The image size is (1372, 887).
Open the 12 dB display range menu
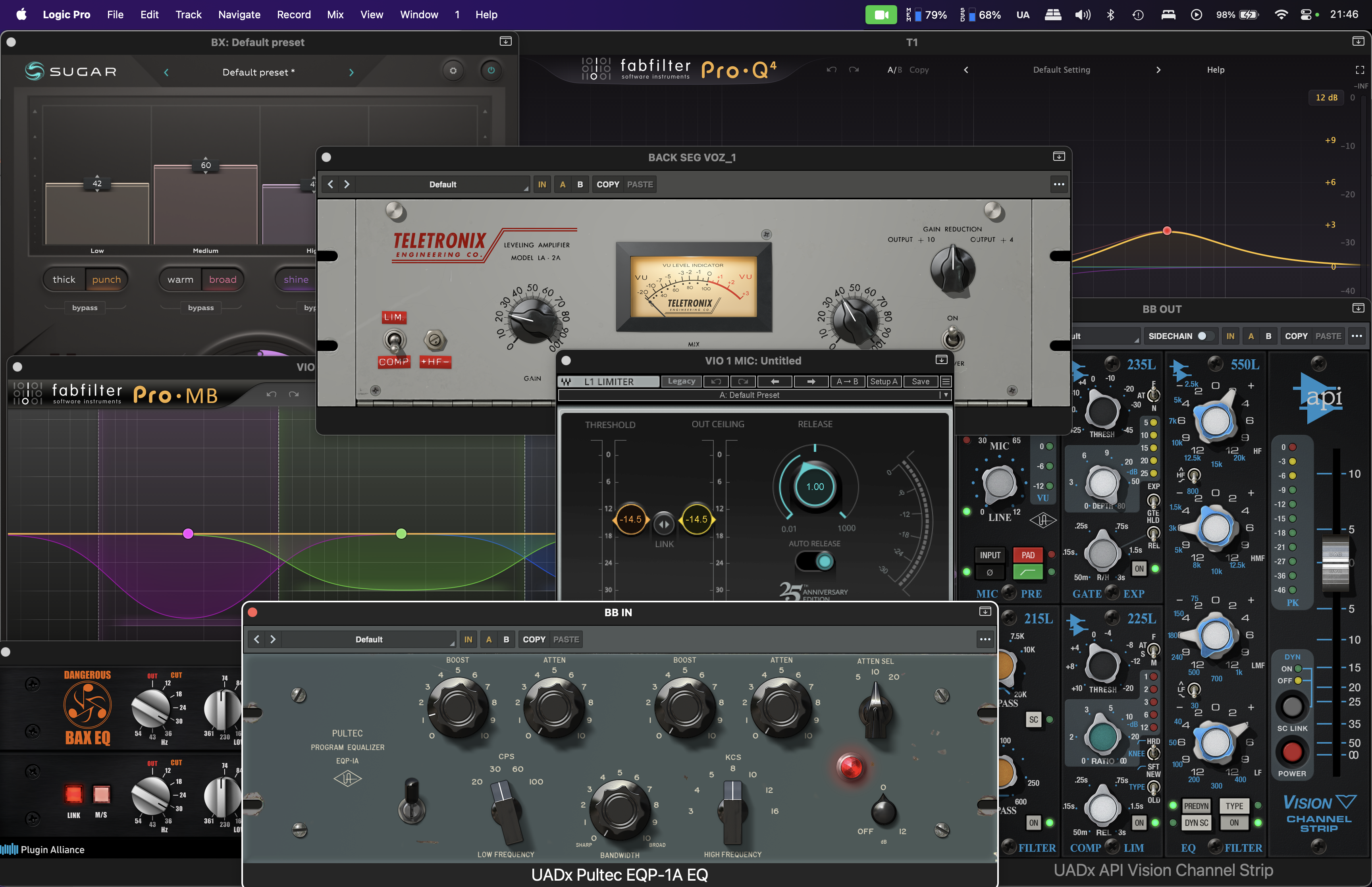click(1326, 97)
